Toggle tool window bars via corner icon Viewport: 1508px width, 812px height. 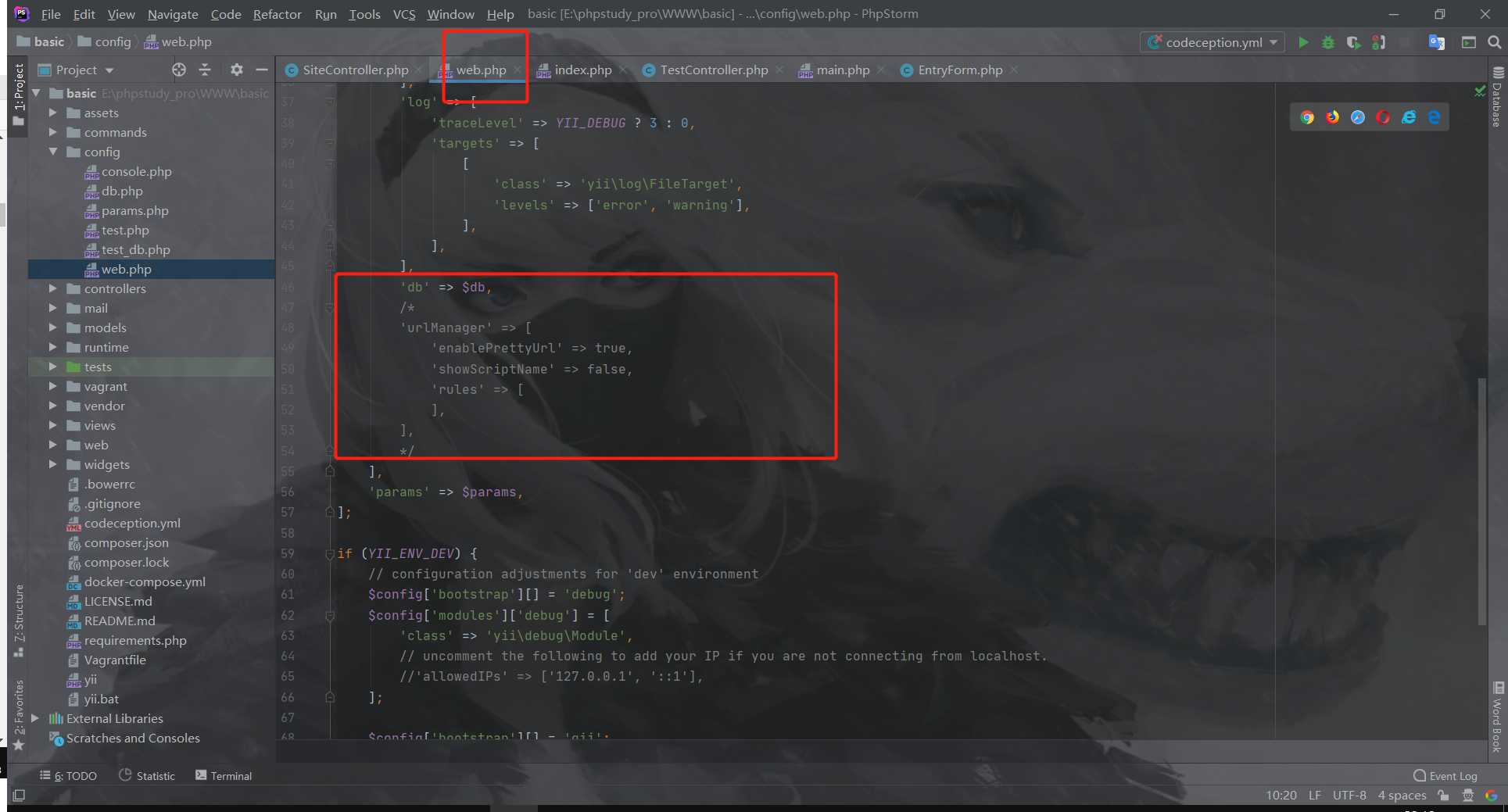click(19, 796)
